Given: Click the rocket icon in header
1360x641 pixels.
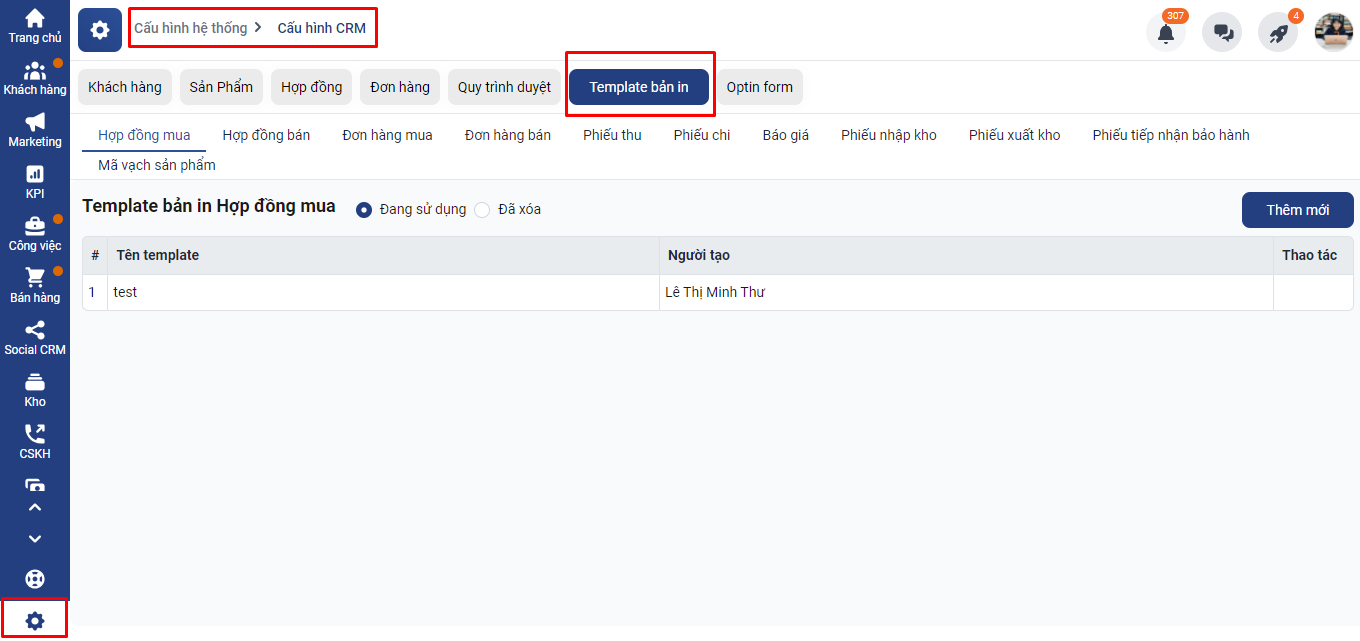Looking at the screenshot, I should coord(1277,33).
